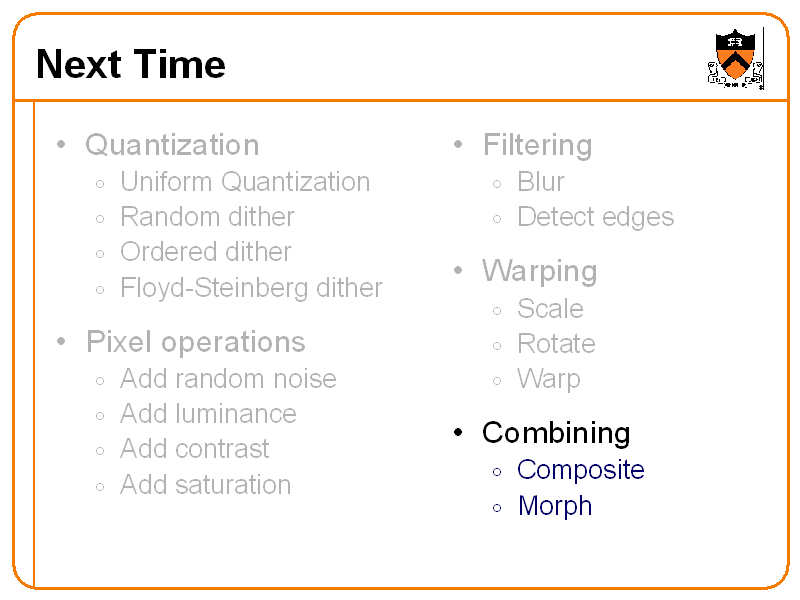This screenshot has width=800, height=600.
Task: Click the Add saturation item
Action: [x=206, y=485]
